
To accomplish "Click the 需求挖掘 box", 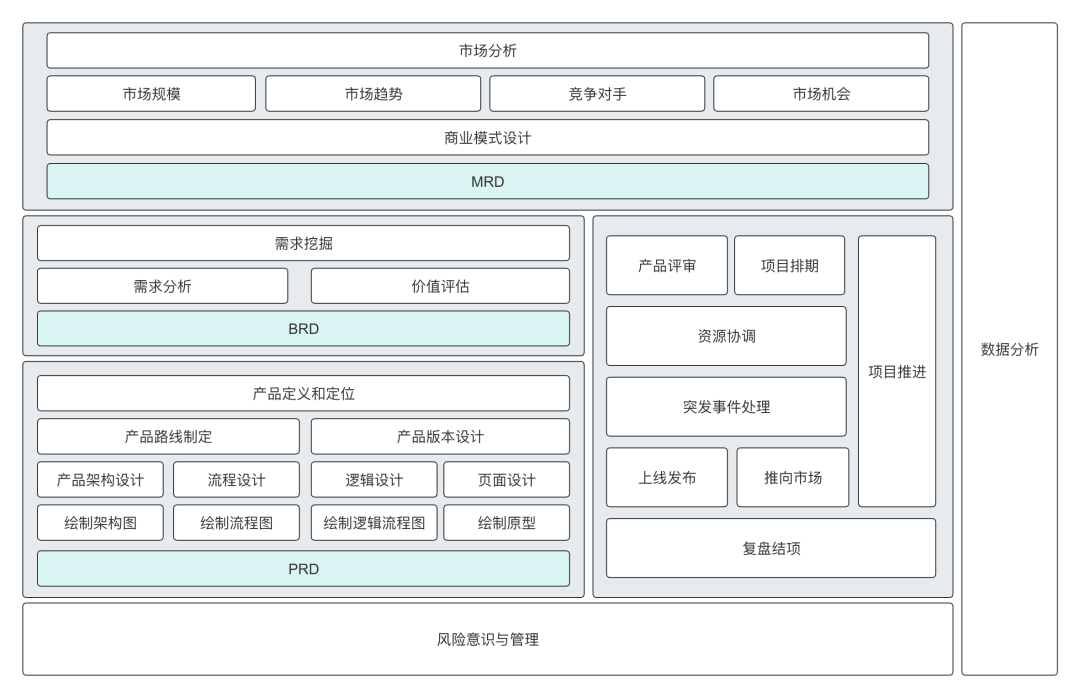I will (x=303, y=243).
